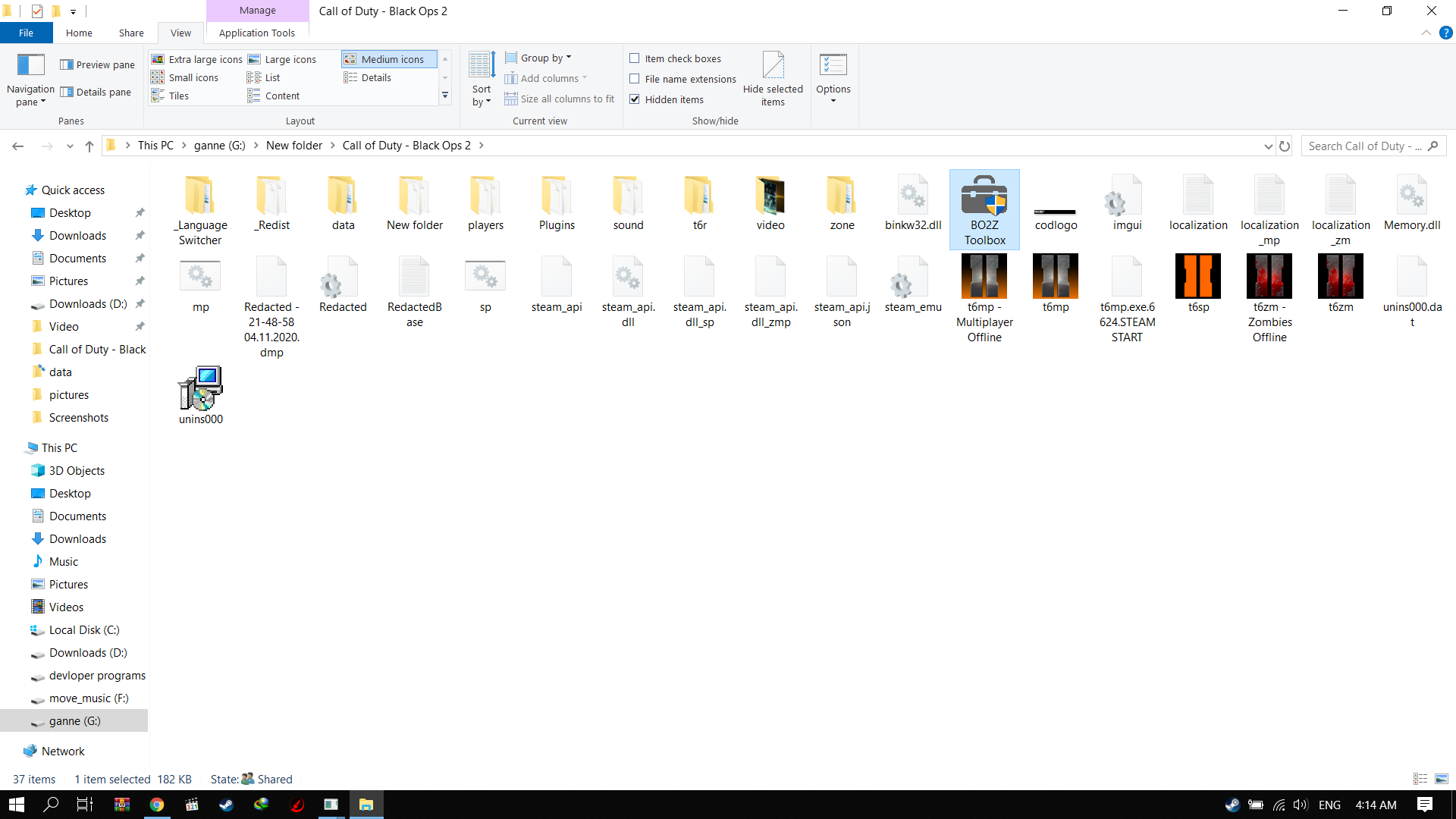1456x819 pixels.
Task: Open the BO2Z Toolbox application
Action: pos(984,209)
